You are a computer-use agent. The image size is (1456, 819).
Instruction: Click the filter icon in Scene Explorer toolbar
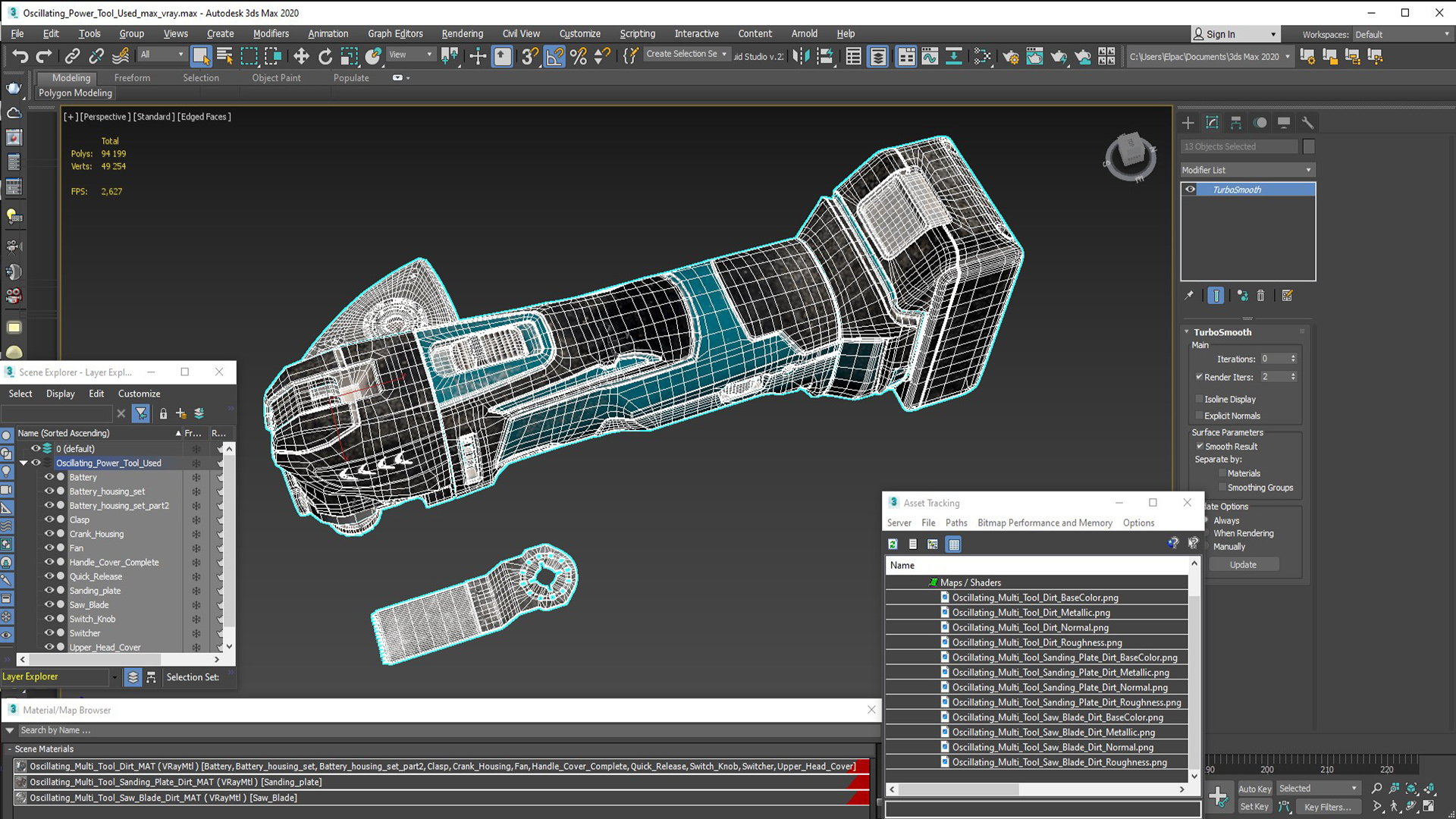[141, 413]
